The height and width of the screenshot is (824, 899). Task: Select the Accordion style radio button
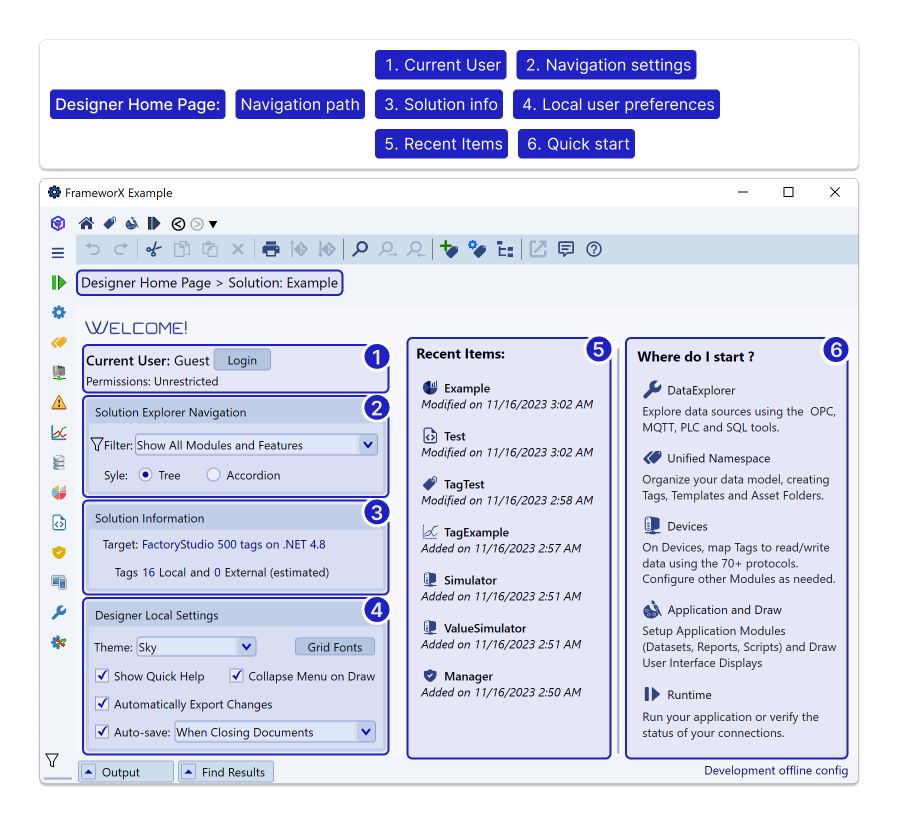(213, 475)
